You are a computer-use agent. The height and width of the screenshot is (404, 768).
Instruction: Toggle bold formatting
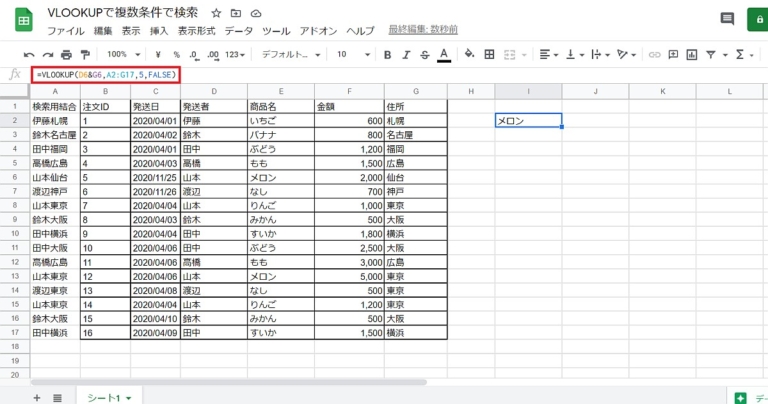coord(387,54)
